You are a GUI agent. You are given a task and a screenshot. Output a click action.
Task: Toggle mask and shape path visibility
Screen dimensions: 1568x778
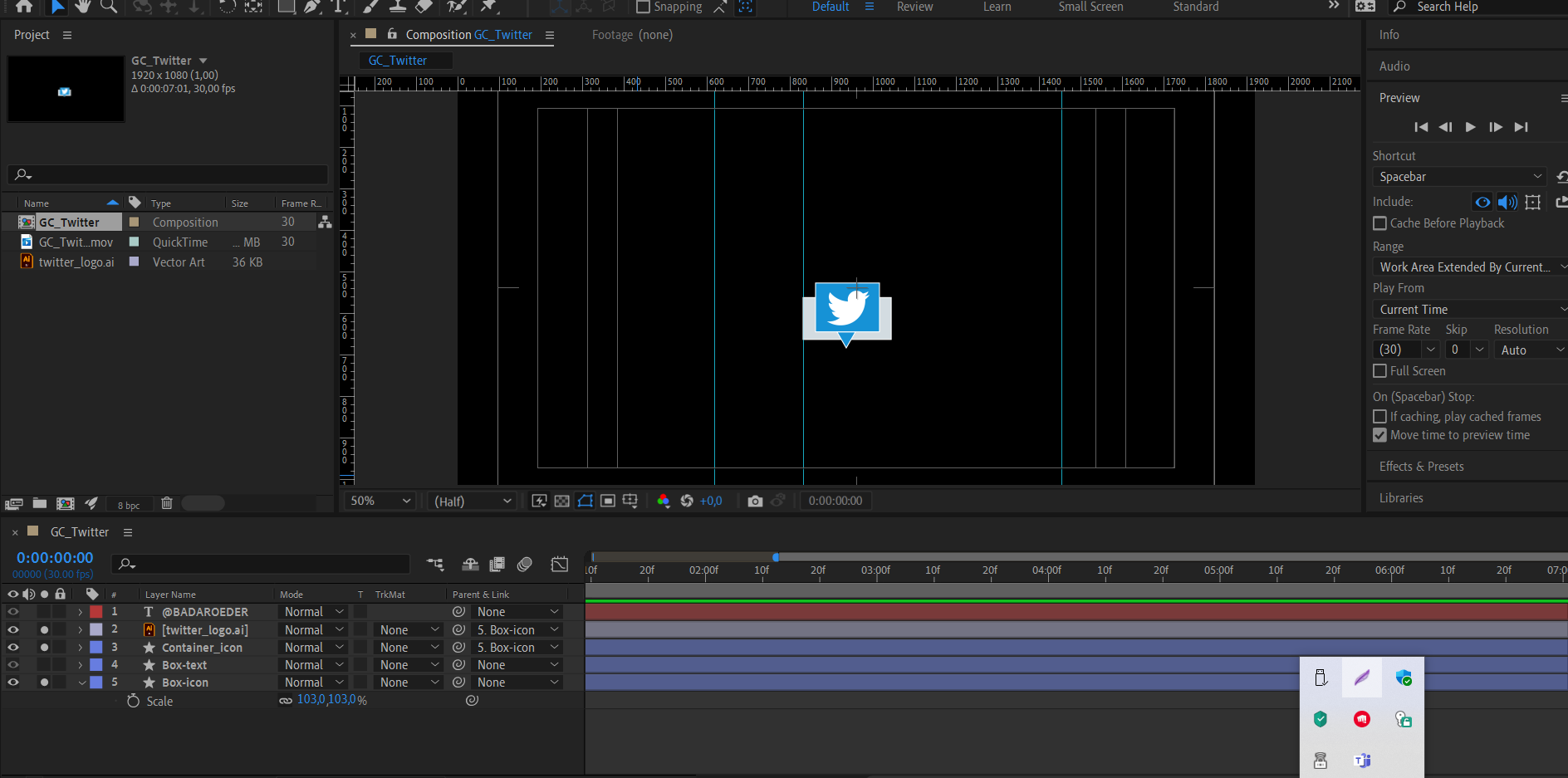click(586, 501)
